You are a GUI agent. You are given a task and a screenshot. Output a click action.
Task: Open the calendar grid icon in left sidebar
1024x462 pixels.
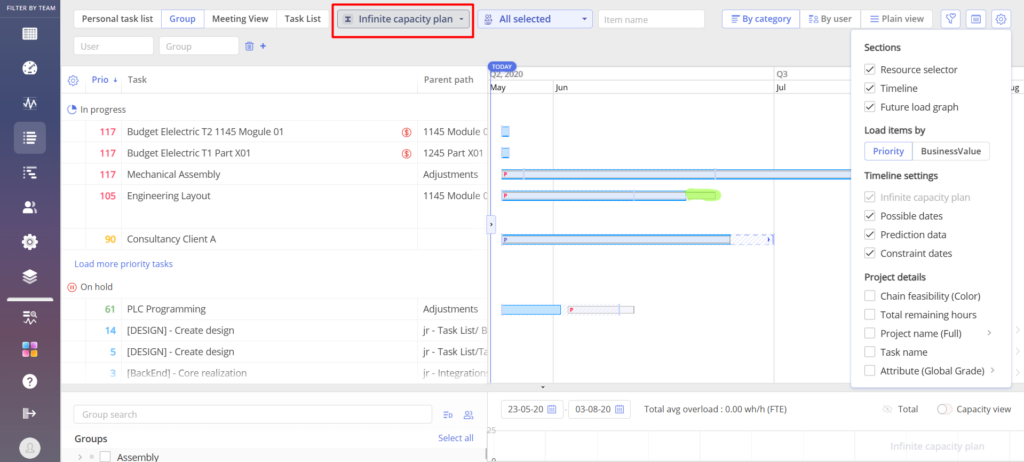30,33
